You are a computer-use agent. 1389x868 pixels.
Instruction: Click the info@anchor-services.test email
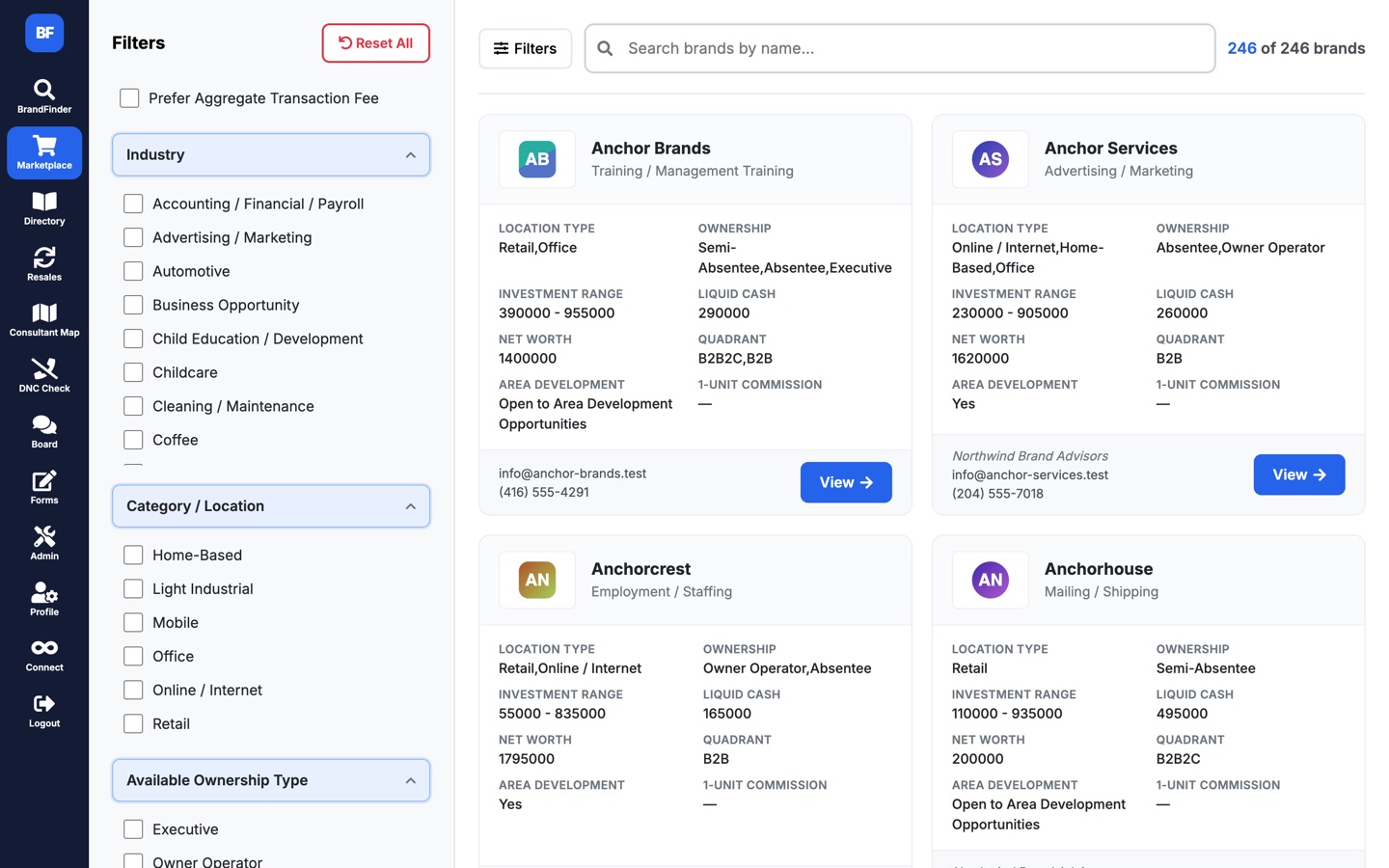point(1030,475)
